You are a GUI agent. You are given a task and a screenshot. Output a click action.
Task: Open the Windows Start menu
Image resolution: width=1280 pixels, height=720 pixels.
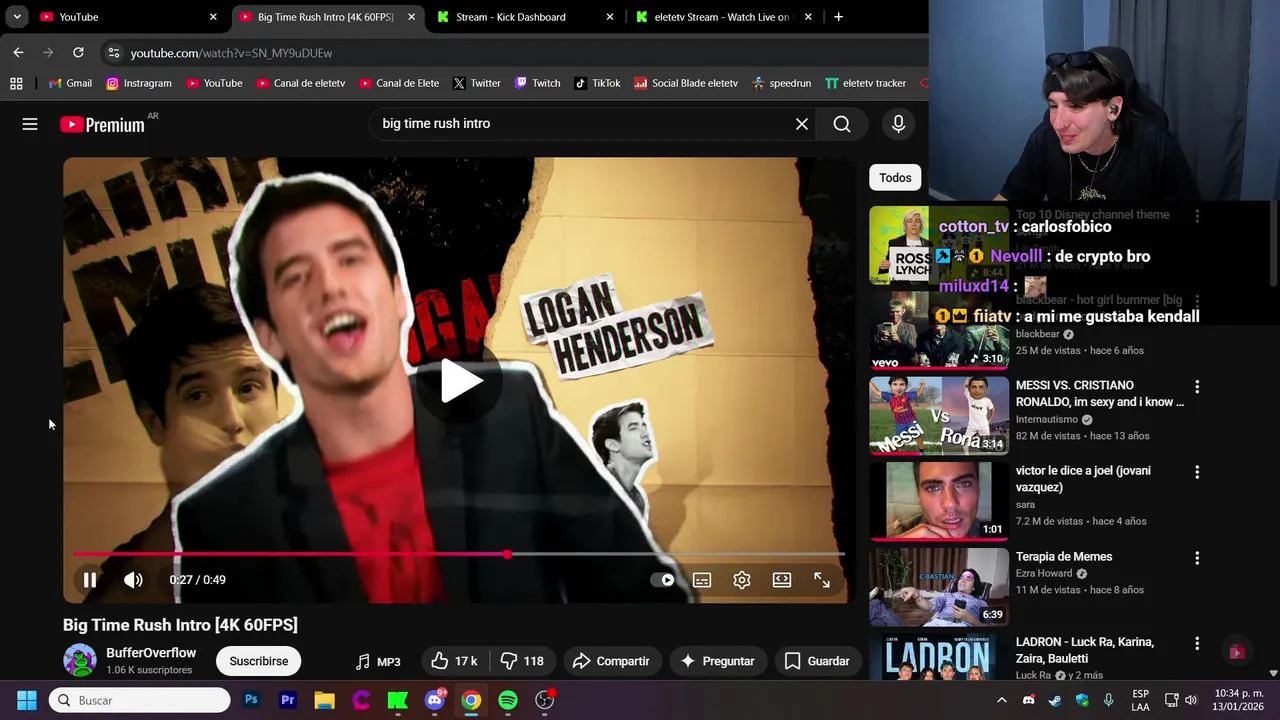(x=27, y=700)
